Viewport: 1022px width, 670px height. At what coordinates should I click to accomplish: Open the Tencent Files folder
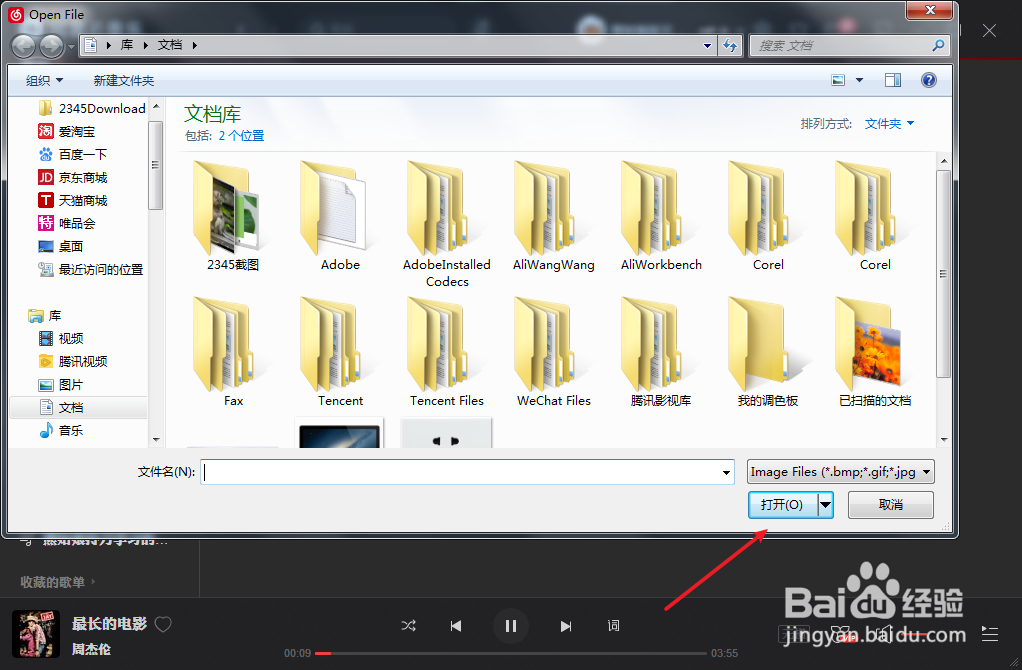[446, 352]
